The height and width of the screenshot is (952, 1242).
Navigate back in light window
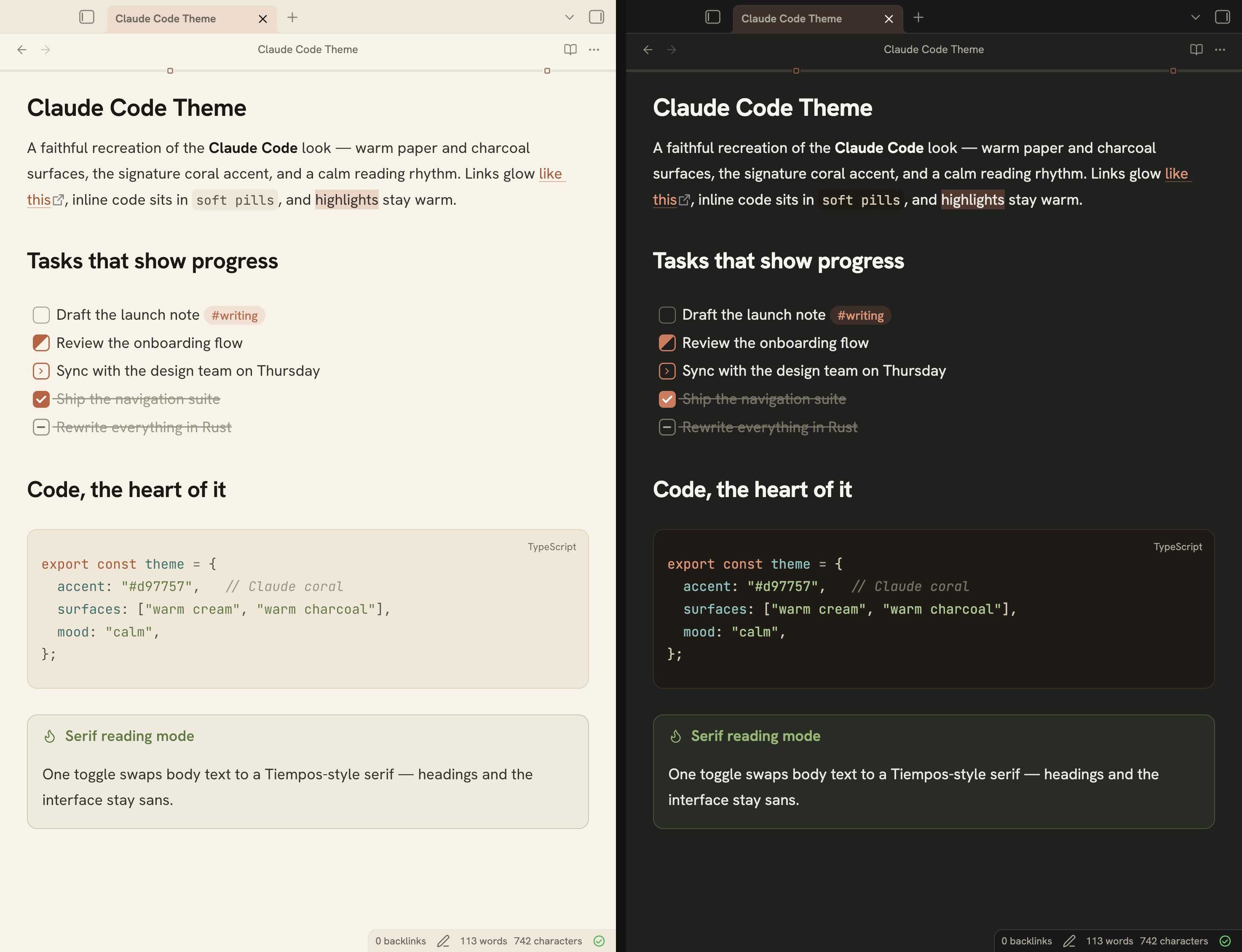tap(22, 50)
